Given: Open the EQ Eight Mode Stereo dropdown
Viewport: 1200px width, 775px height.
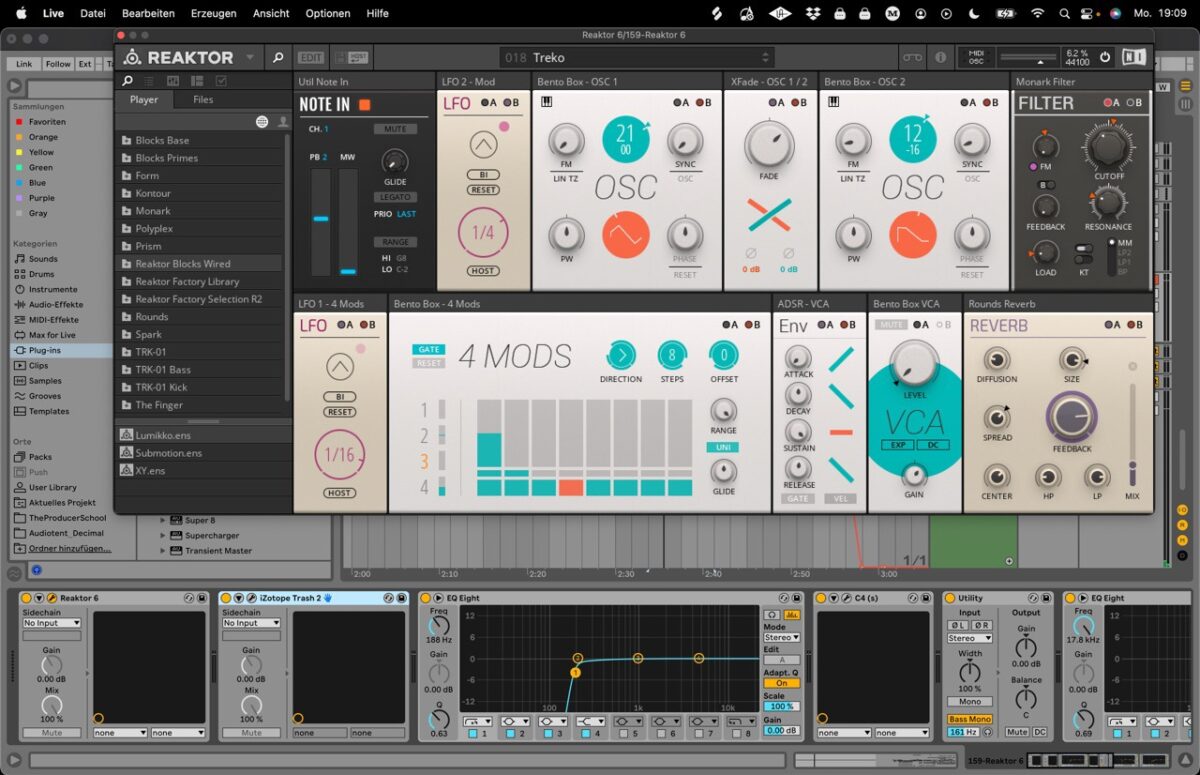Looking at the screenshot, I should click(781, 637).
